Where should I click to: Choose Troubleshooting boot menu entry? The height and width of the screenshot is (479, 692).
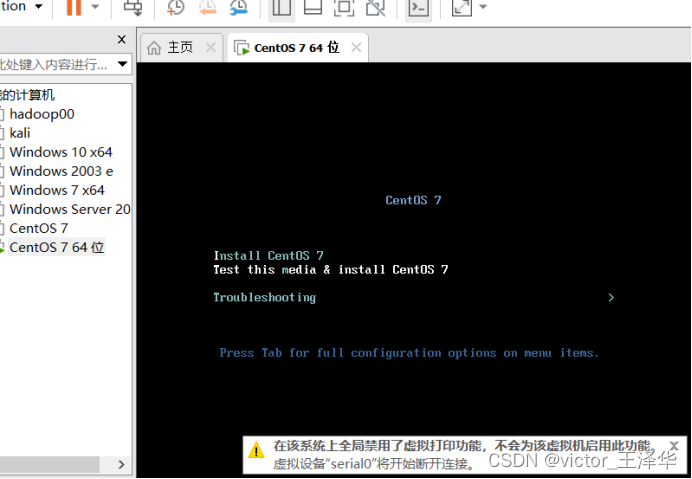pyautogui.click(x=265, y=298)
